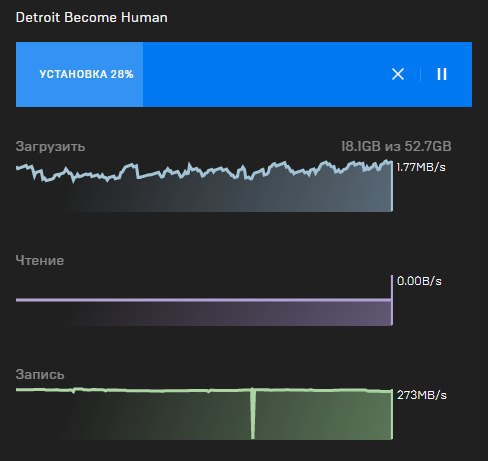The width and height of the screenshot is (488, 461).
Task: Click the 0.00B/s read speed value
Action: pyautogui.click(x=419, y=281)
